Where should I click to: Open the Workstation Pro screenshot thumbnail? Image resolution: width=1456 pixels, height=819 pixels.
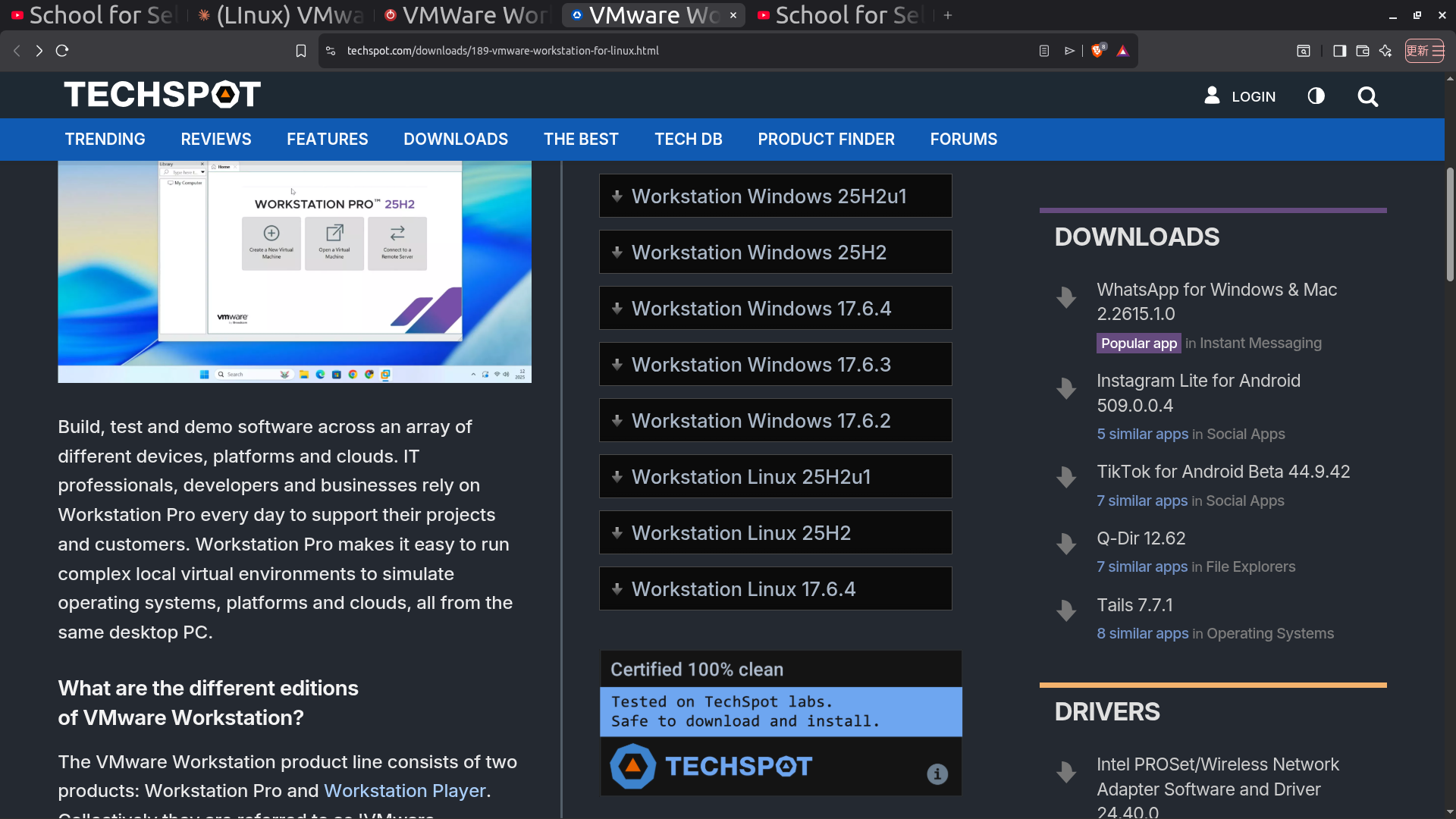click(295, 271)
